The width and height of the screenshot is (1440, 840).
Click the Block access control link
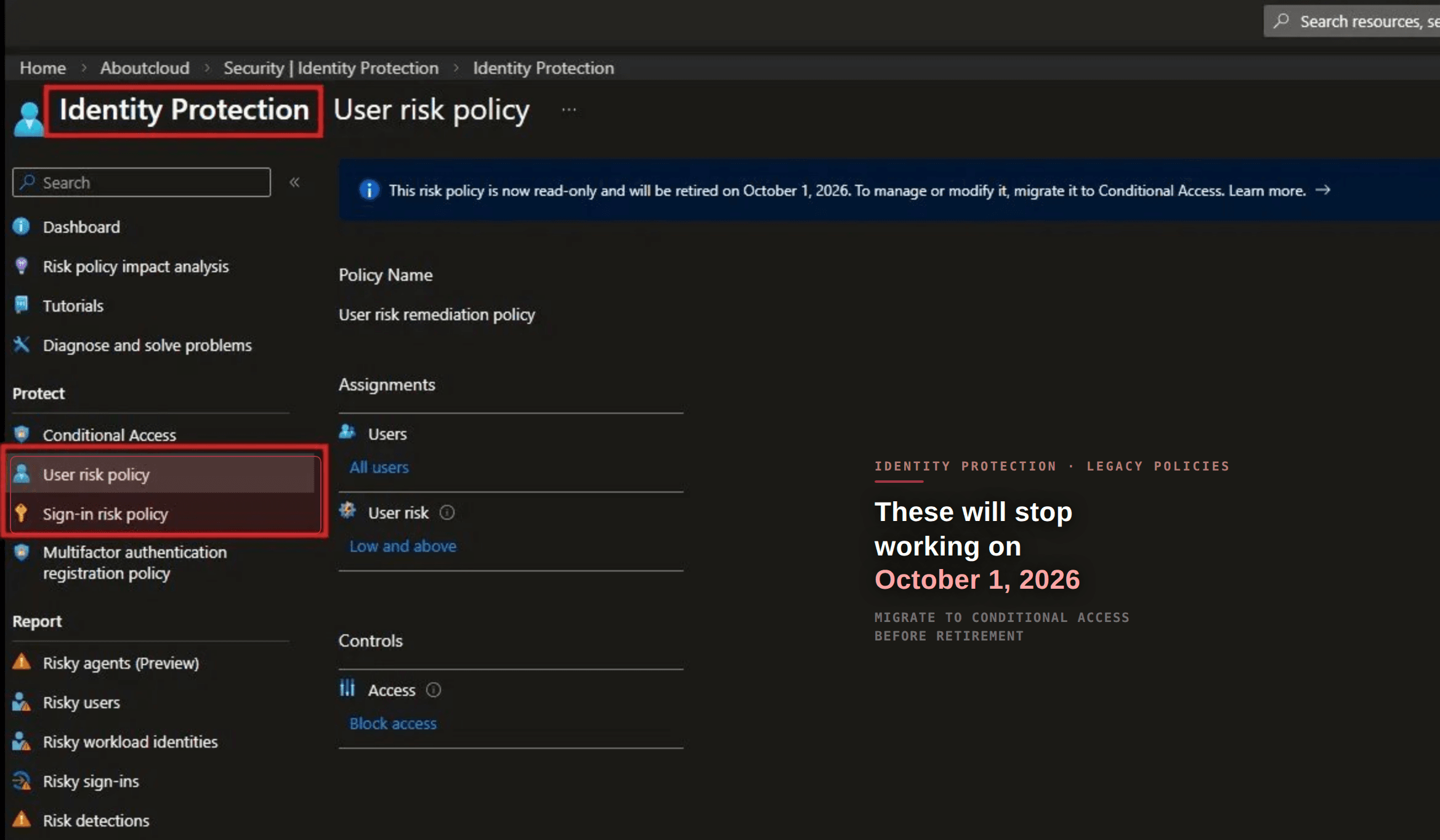393,724
